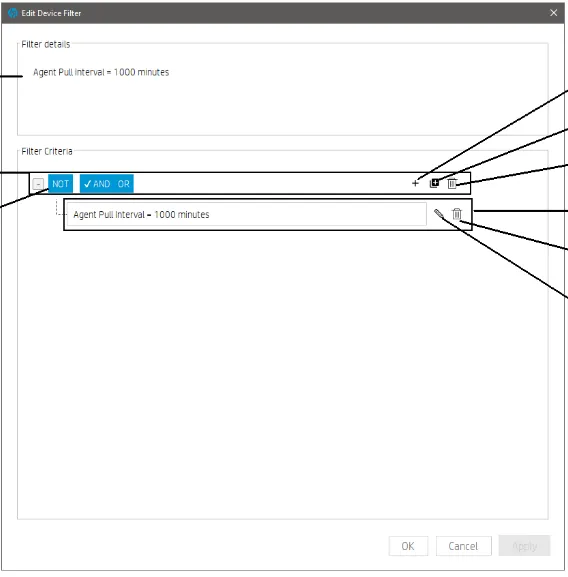The width and height of the screenshot is (568, 577).
Task: Delete the filter group with the top trash icon
Action: coord(452,183)
